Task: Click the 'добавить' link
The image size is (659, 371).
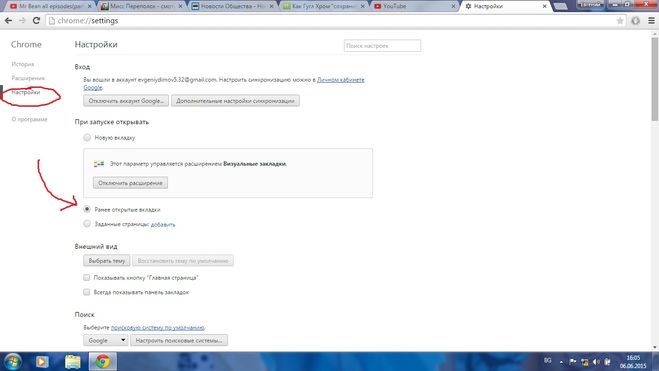Action: [163, 224]
